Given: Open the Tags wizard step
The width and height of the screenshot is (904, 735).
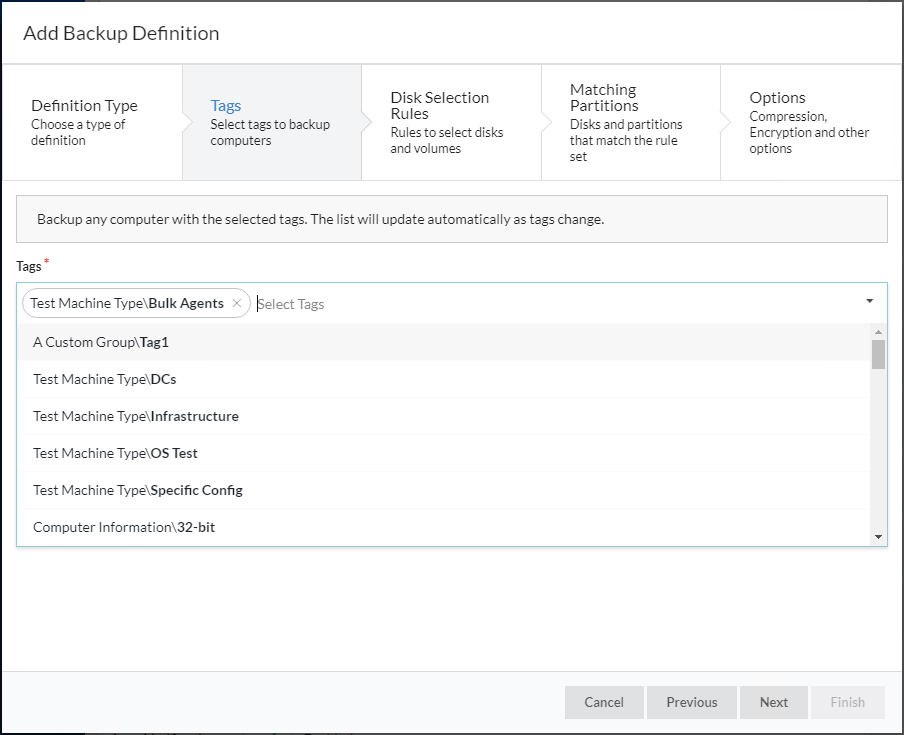Looking at the screenshot, I should coord(271,122).
